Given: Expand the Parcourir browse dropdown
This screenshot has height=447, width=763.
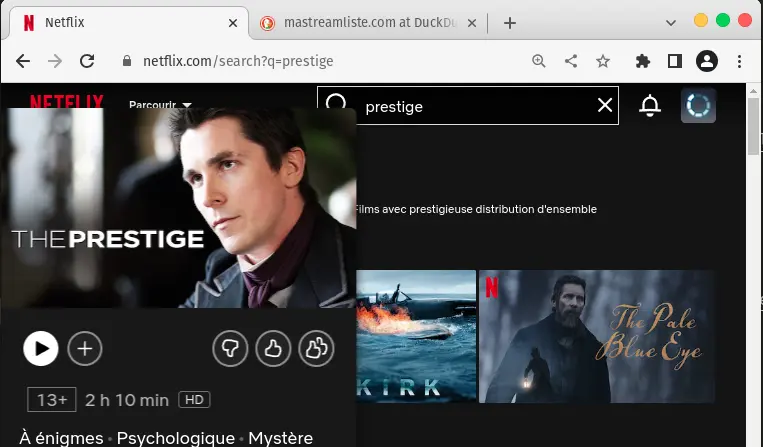Looking at the screenshot, I should (160, 105).
